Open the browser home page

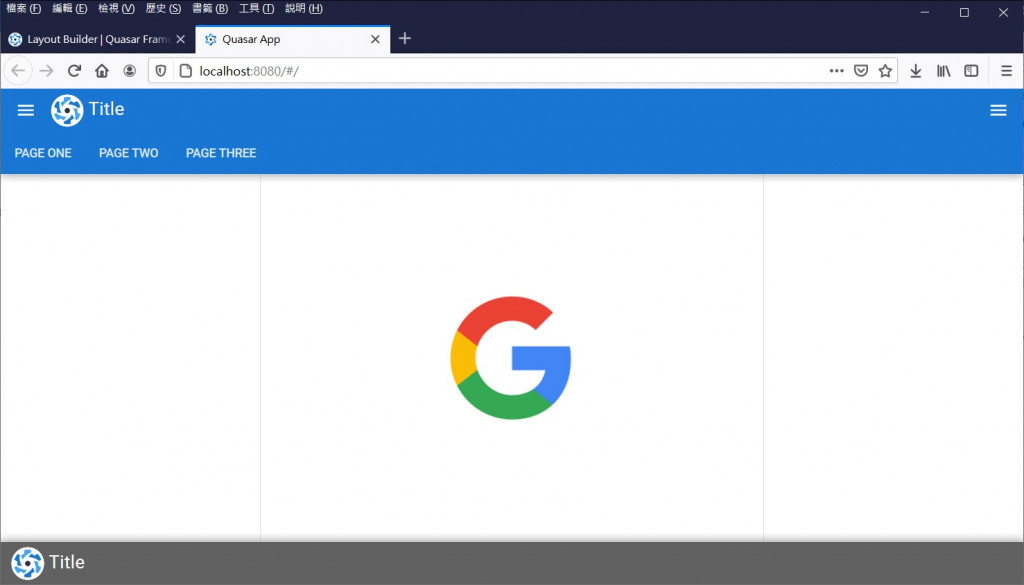(102, 71)
